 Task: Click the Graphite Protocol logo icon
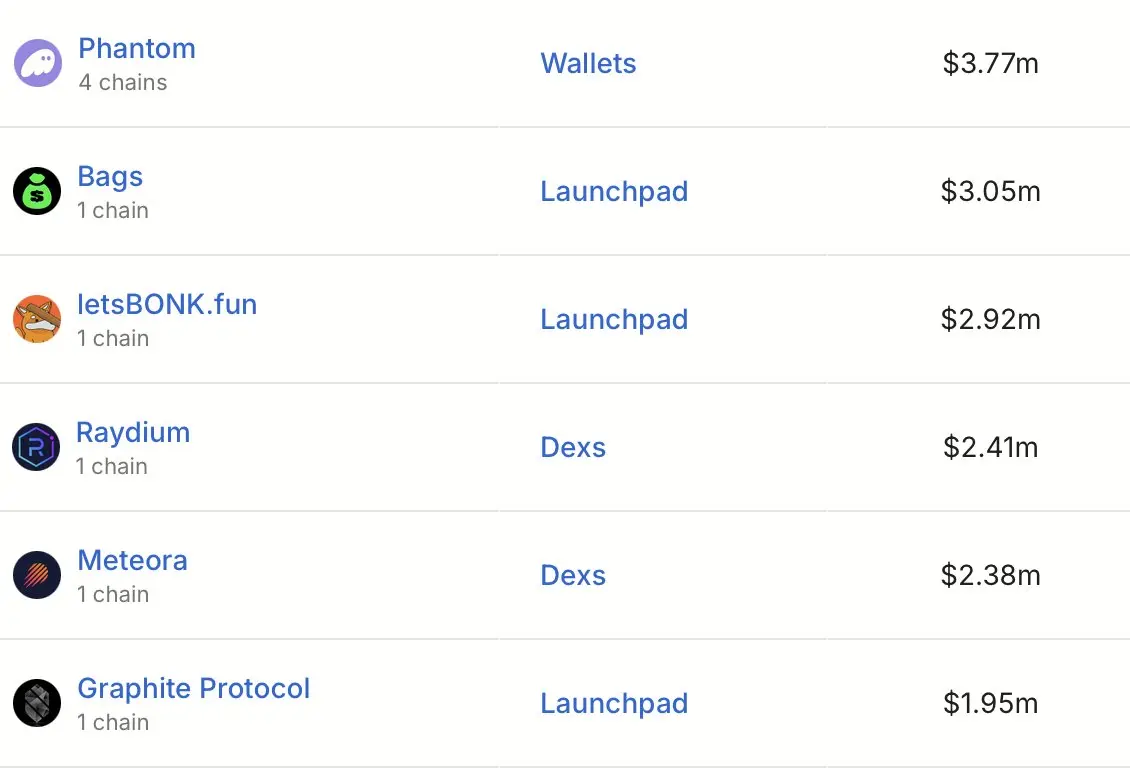[x=37, y=702]
